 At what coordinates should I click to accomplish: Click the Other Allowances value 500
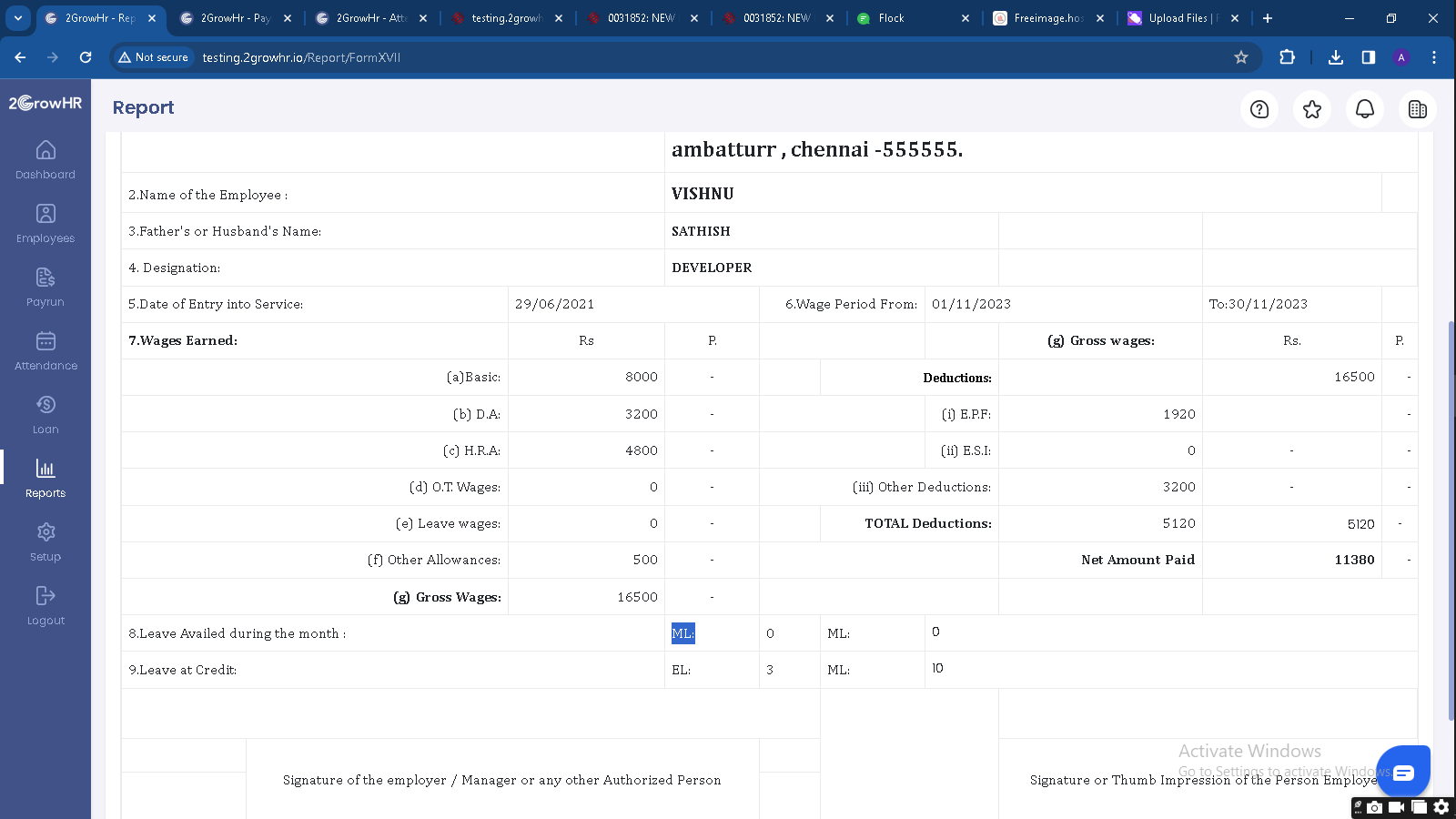click(x=645, y=560)
